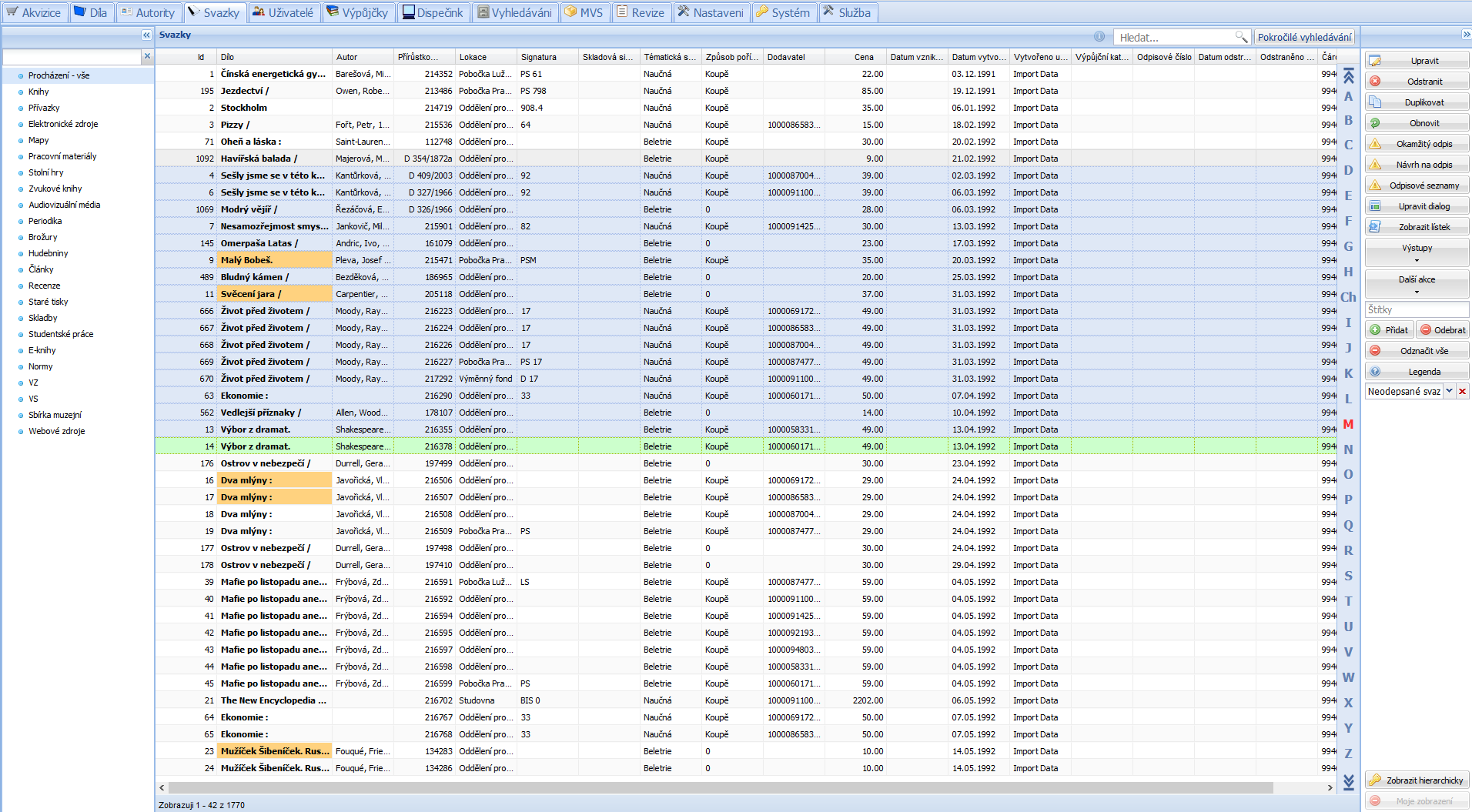The width and height of the screenshot is (1472, 812).
Task: Jump to letter M in alphabet index
Action: click(1348, 424)
